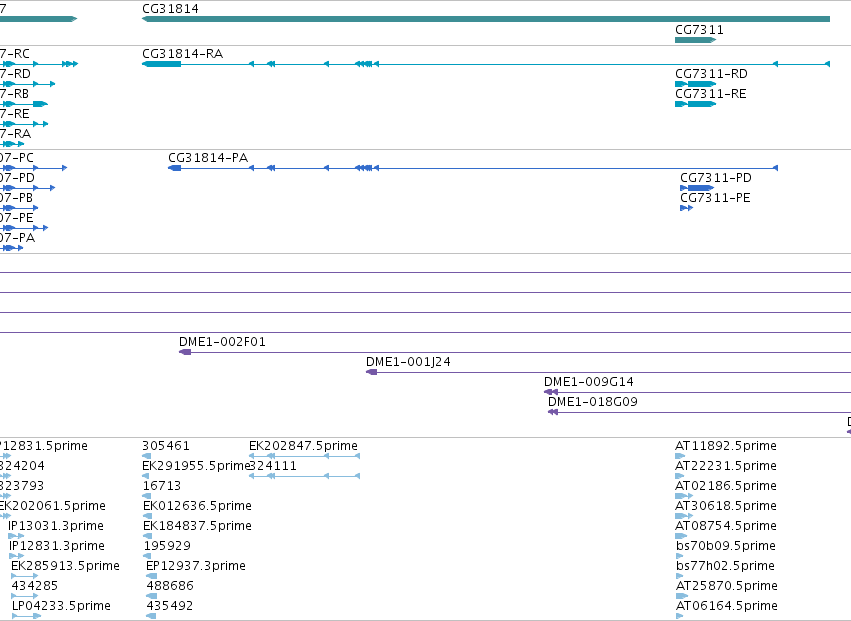This screenshot has height=621, width=851.
Task: Click the 434285 EST label
Action: click(35, 586)
